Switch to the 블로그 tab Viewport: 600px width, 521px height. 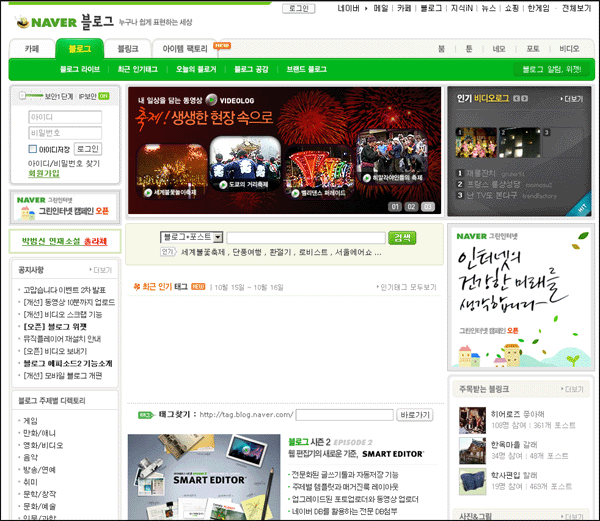coord(80,49)
